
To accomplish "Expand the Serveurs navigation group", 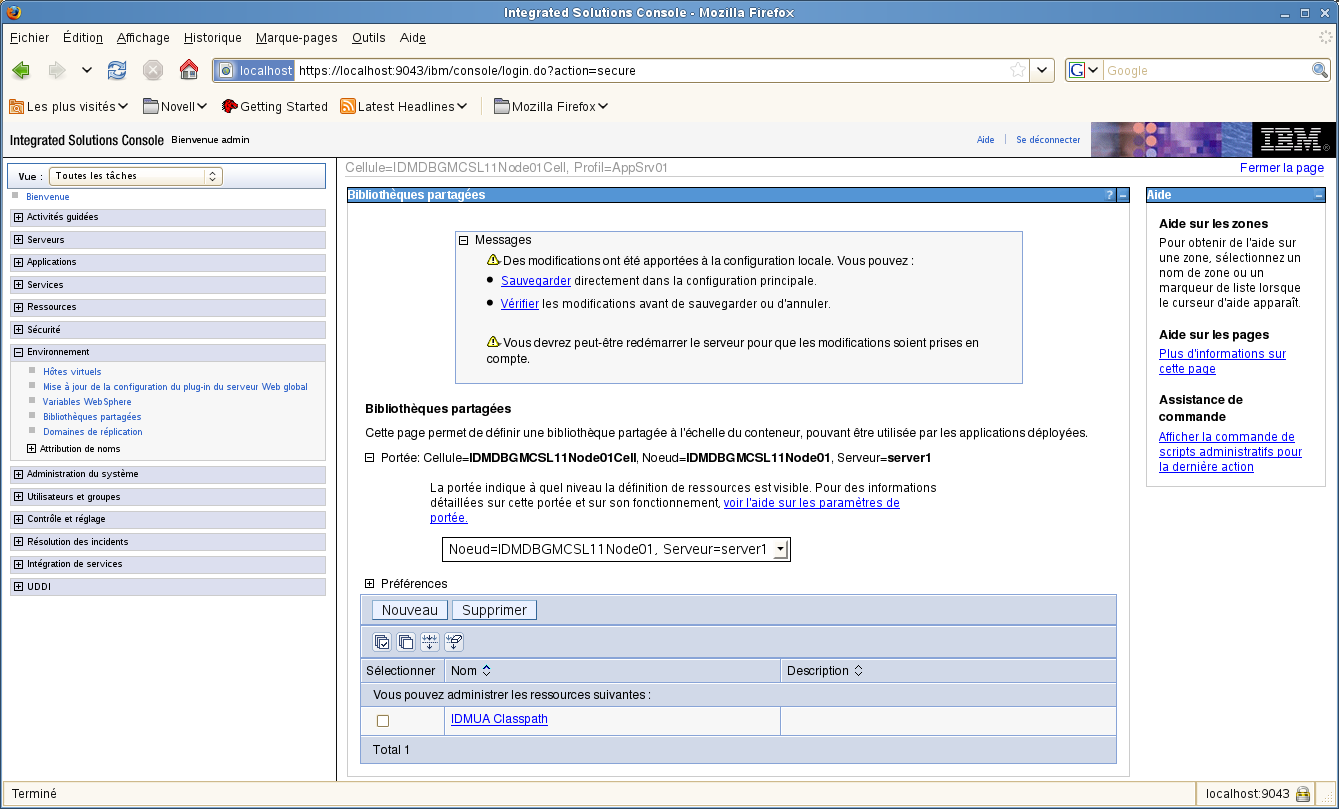I will click(x=18, y=240).
